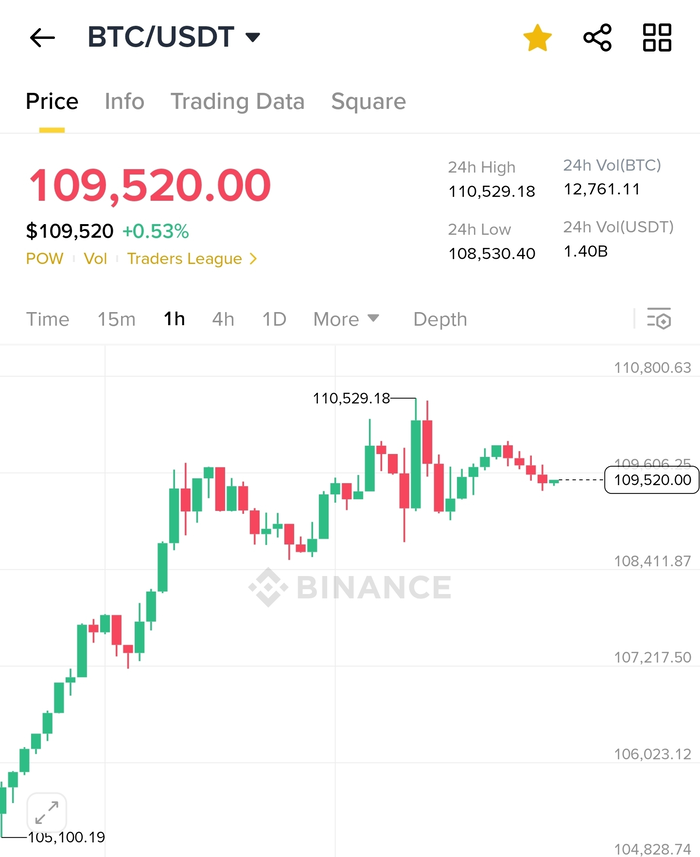
Task: Select the 1D chart interval
Action: (274, 319)
